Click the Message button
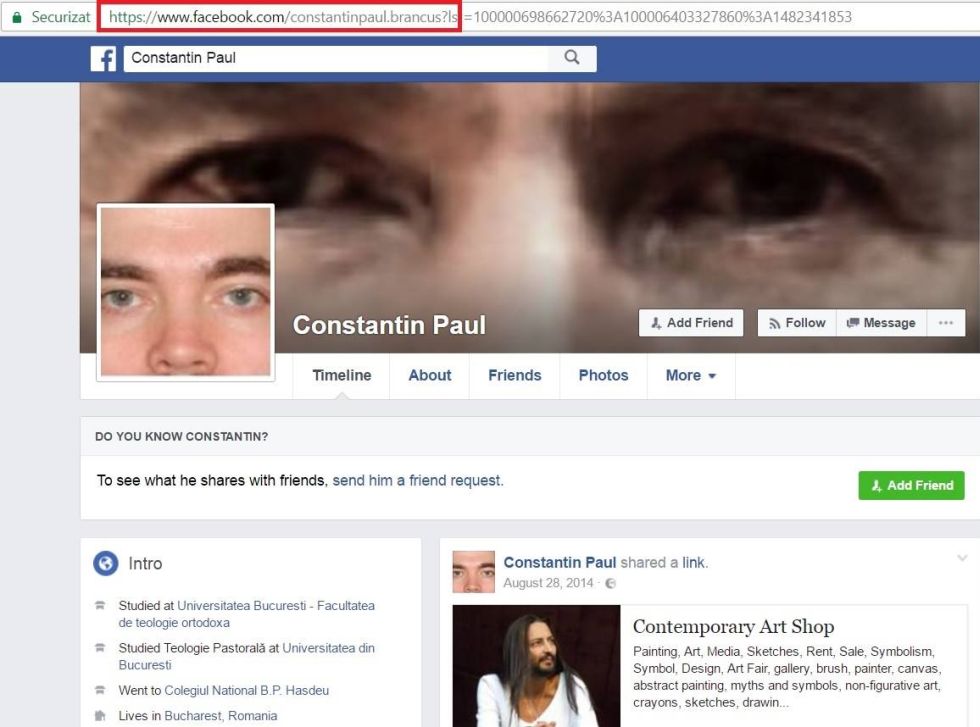This screenshot has height=727, width=980. click(x=881, y=323)
